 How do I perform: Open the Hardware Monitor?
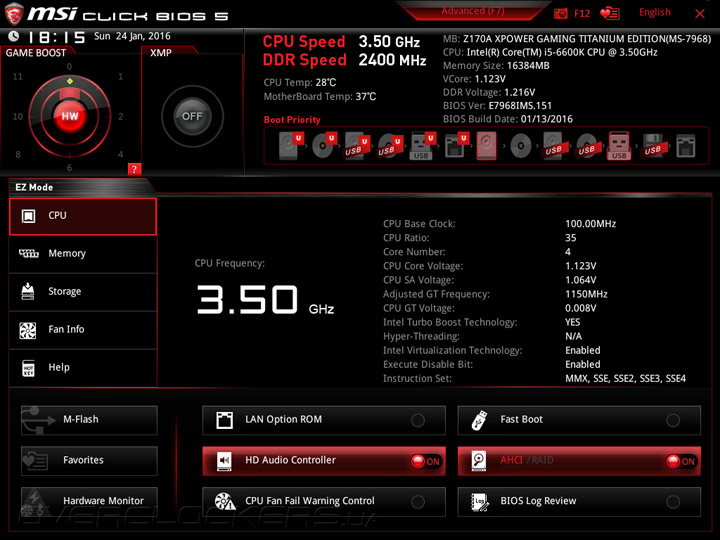tap(89, 501)
